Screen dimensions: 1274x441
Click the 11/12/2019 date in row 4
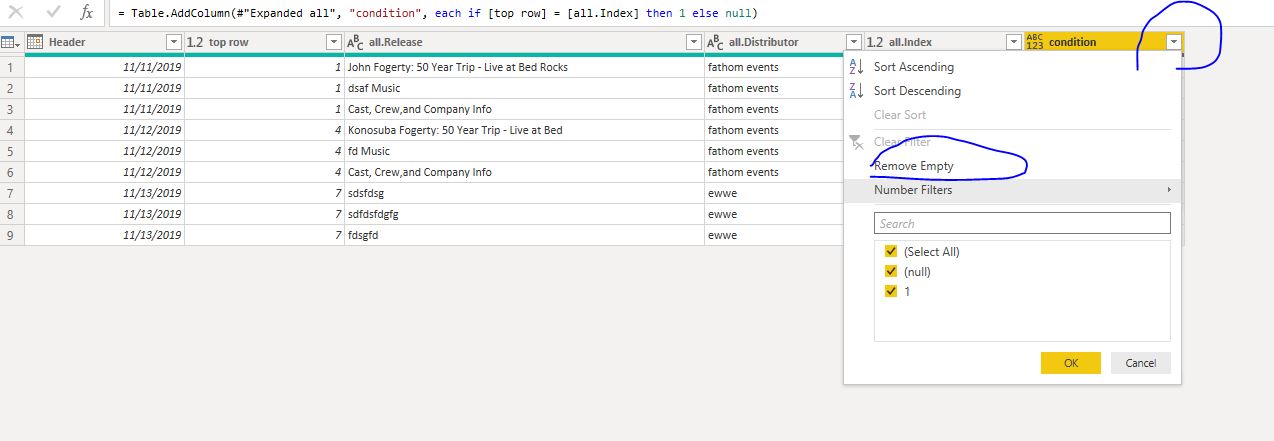click(104, 130)
